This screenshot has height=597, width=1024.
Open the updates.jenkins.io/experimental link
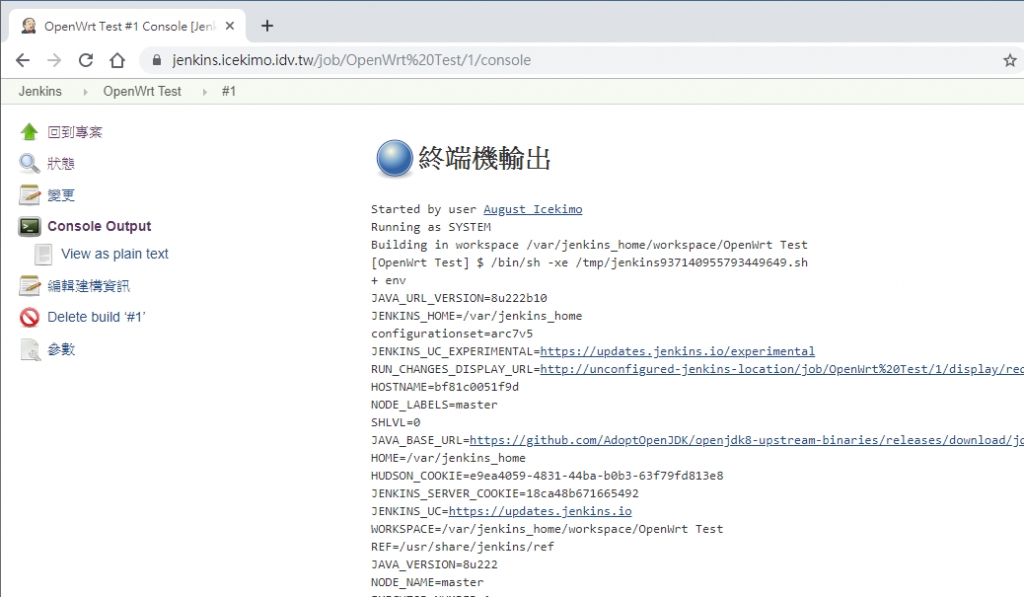[x=677, y=351]
